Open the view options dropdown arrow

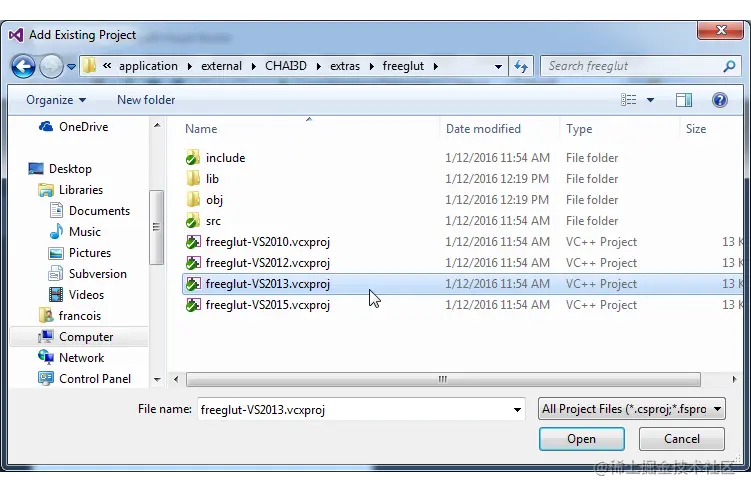pos(650,100)
